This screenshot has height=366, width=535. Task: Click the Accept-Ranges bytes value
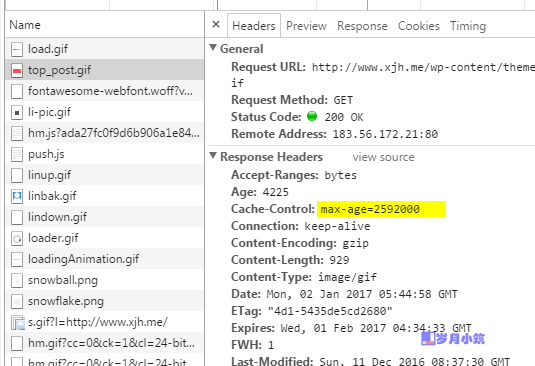point(341,175)
